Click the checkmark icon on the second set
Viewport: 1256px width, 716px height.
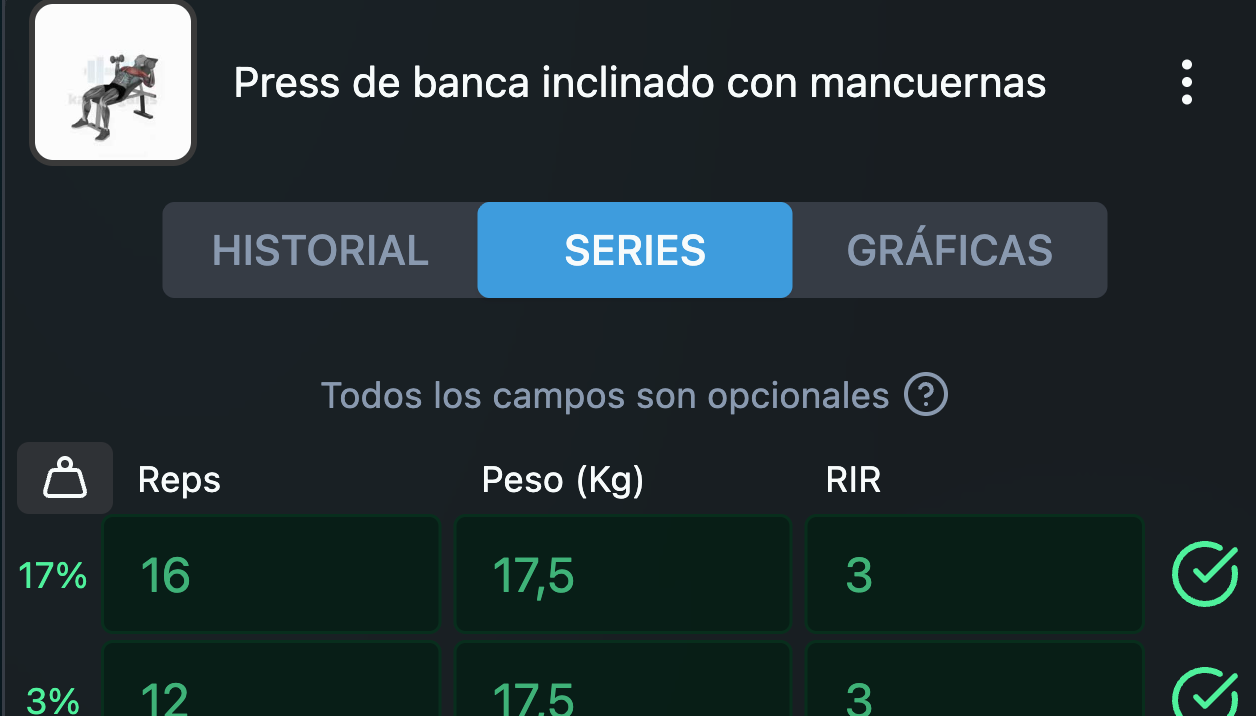1205,693
